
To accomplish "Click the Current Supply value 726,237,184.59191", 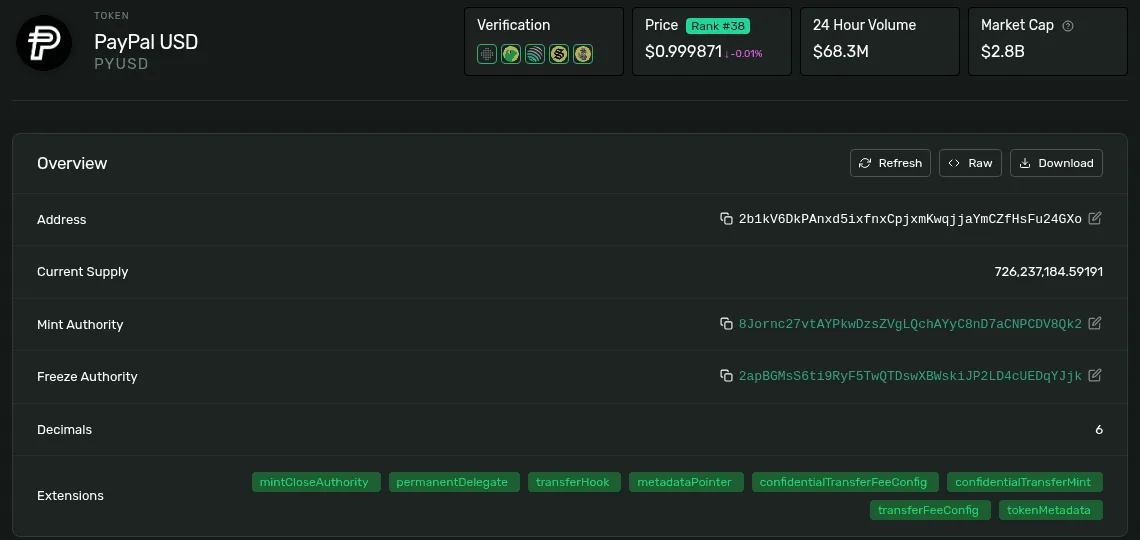I will coord(1048,272).
